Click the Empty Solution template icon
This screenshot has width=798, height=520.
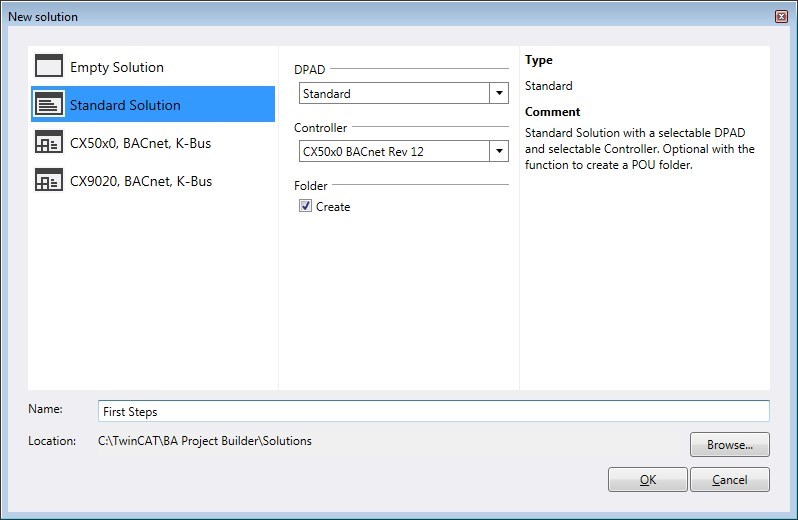click(x=49, y=66)
